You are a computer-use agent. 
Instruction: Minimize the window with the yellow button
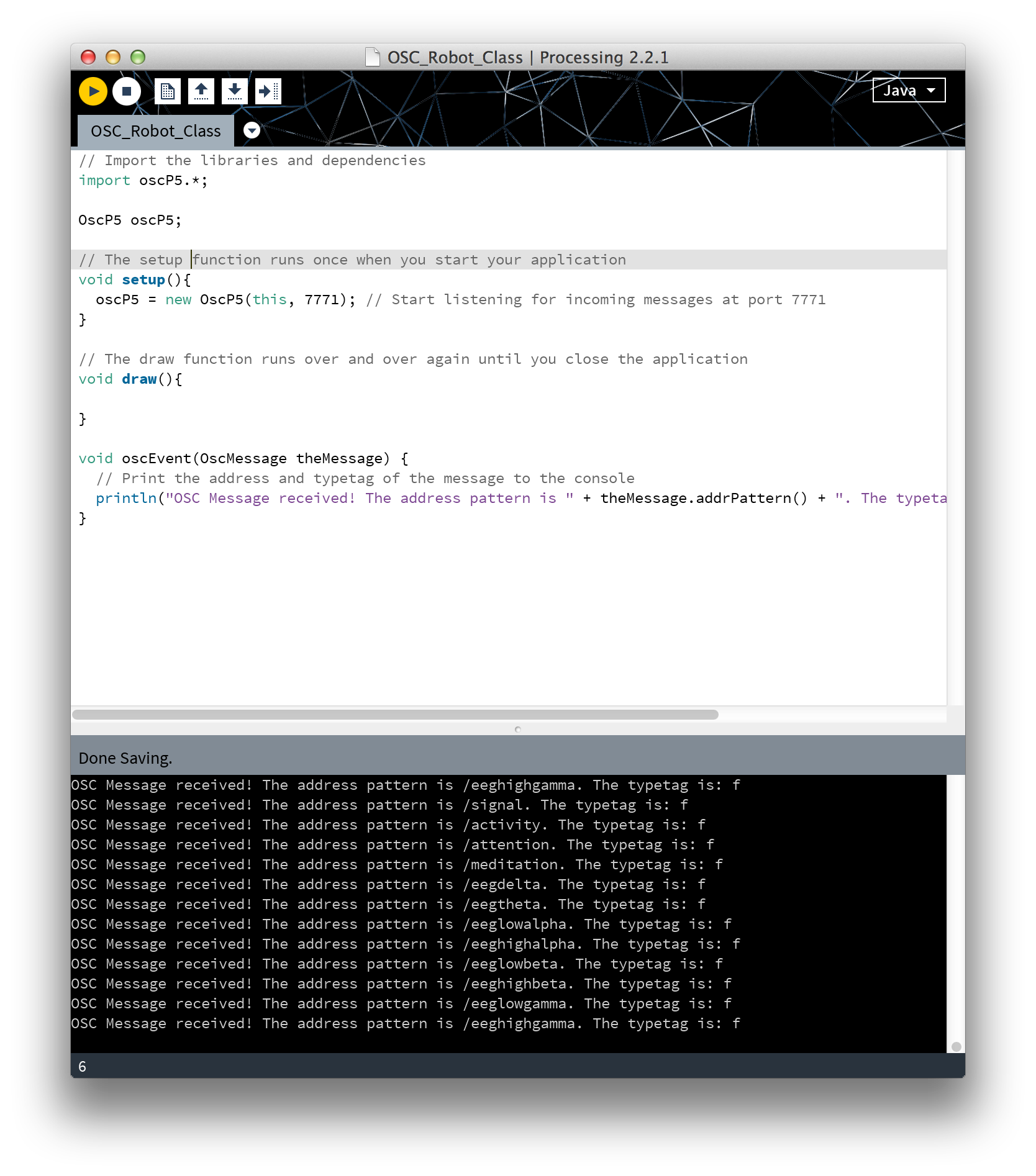coord(113,57)
